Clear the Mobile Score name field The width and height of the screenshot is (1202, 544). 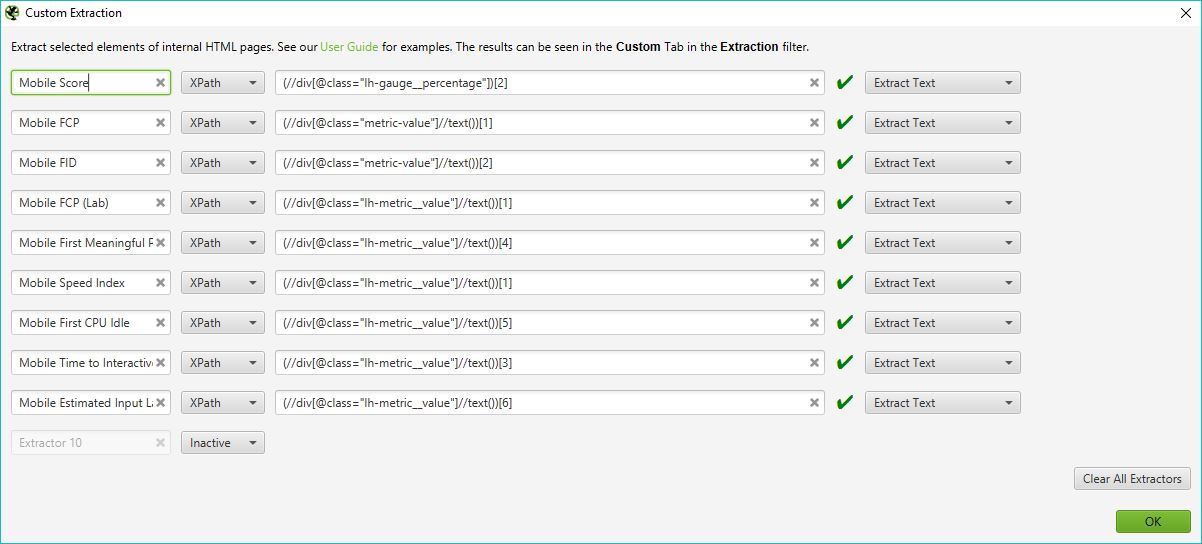click(x=160, y=83)
